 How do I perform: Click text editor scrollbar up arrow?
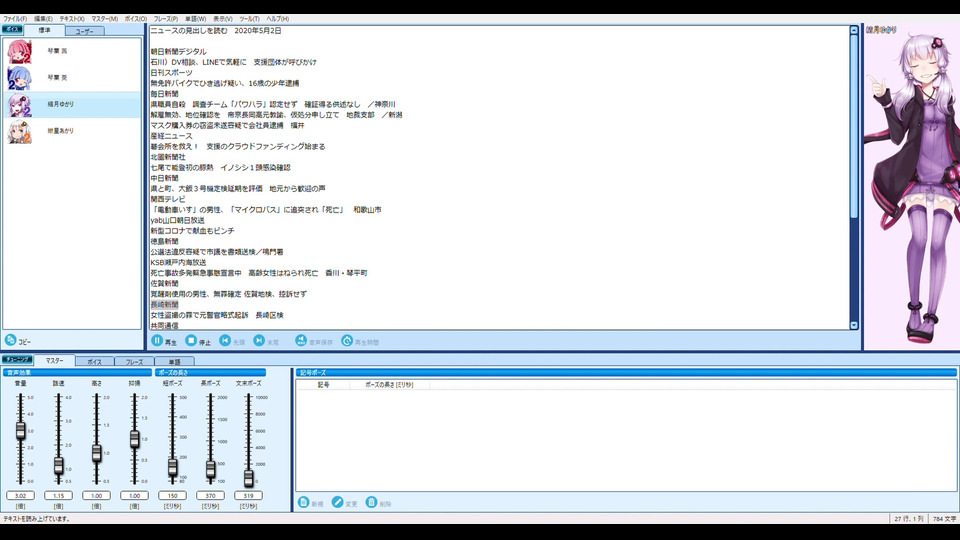click(854, 30)
